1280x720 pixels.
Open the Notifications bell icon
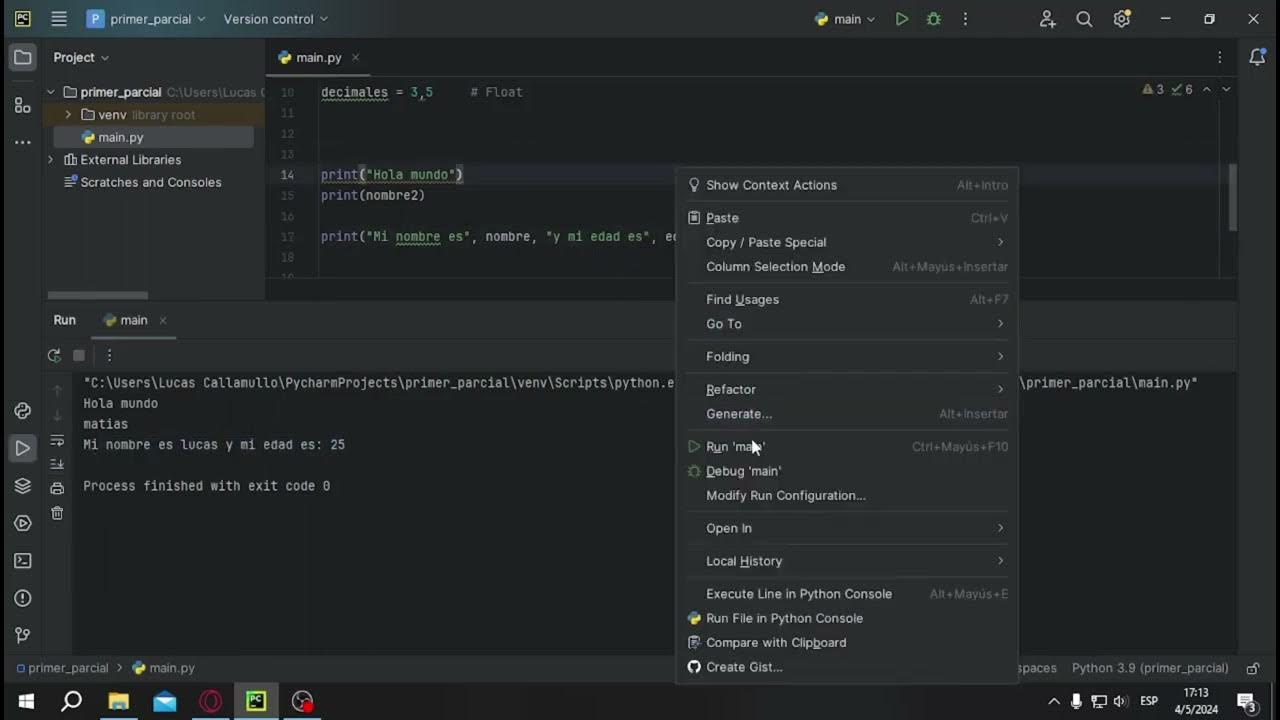click(x=1258, y=57)
